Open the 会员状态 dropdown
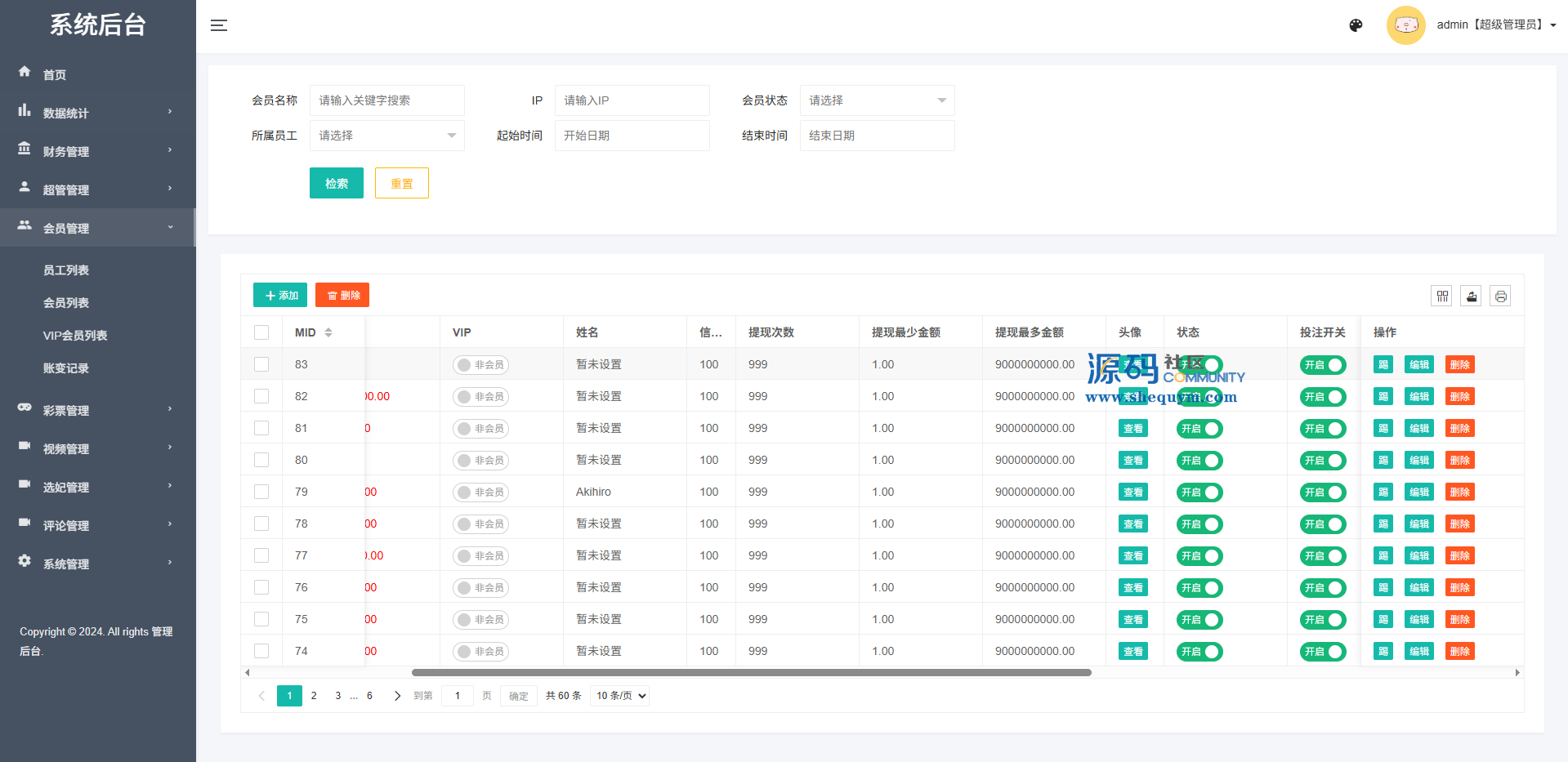 [x=877, y=100]
